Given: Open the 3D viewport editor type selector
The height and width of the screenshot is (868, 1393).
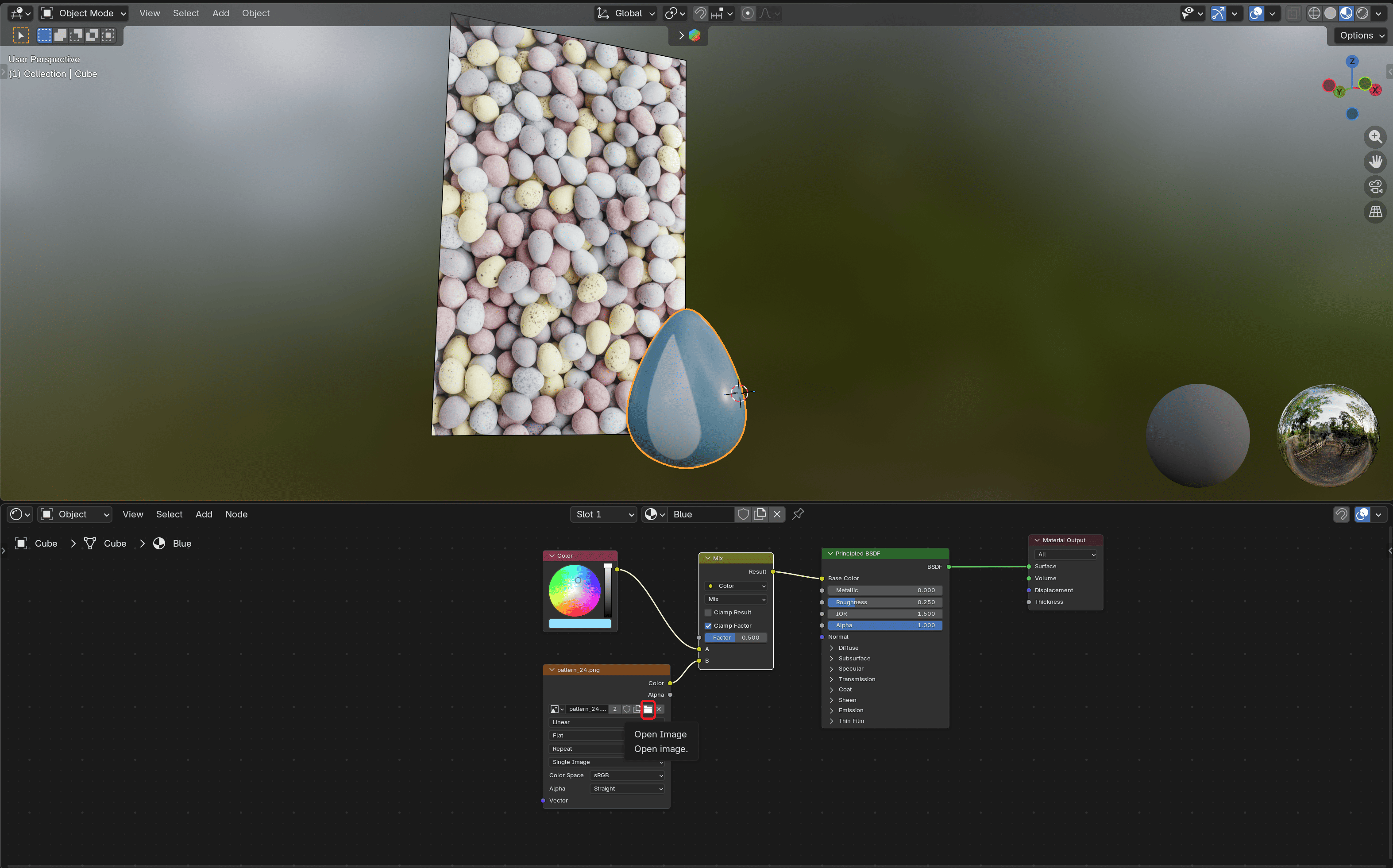Looking at the screenshot, I should coord(20,13).
